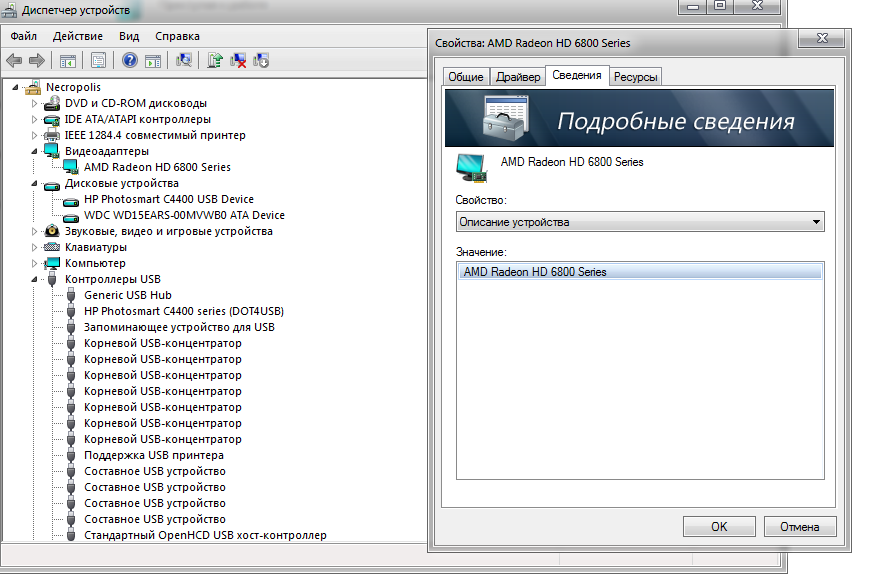Collapse the Видеоадаптеры category
The image size is (880, 584).
pos(34,151)
